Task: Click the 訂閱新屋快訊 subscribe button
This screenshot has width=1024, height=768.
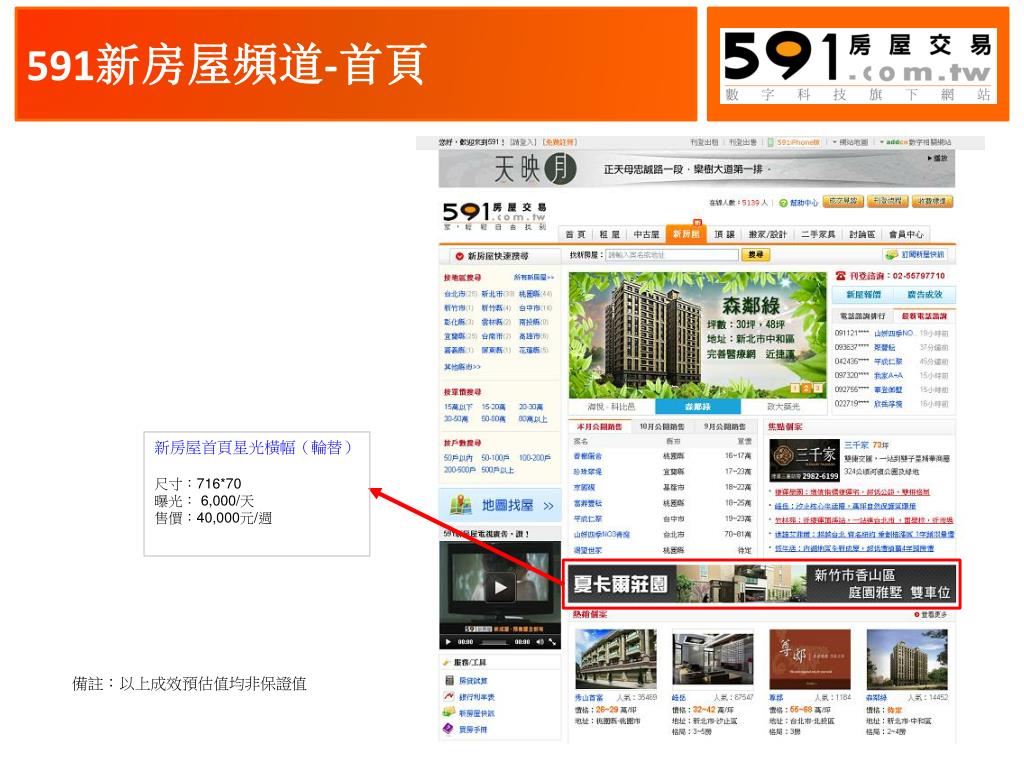Action: point(915,255)
